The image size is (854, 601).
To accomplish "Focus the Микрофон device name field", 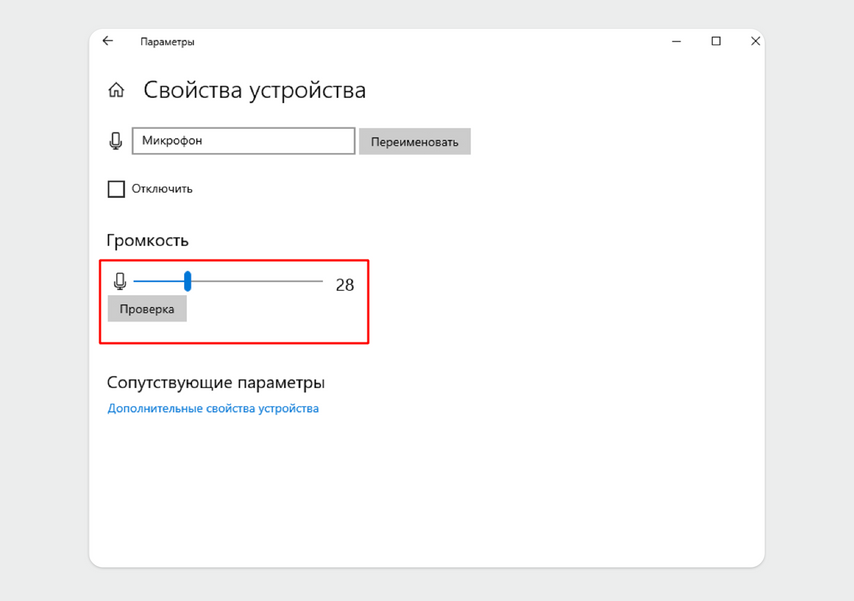I will click(243, 141).
